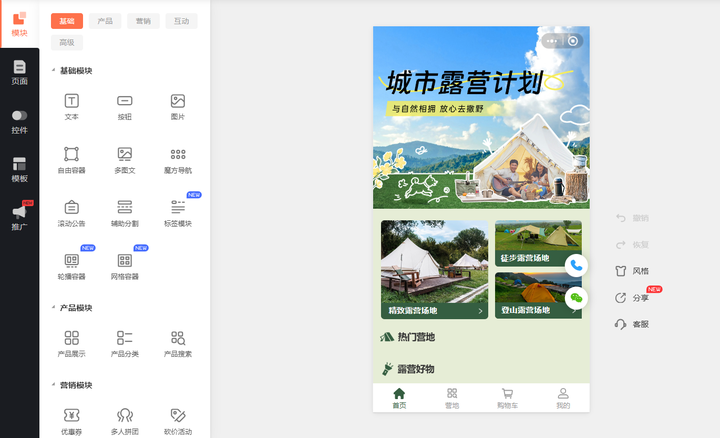The height and width of the screenshot is (438, 720).
Task: Open the 风格 style settings
Action: (632, 271)
